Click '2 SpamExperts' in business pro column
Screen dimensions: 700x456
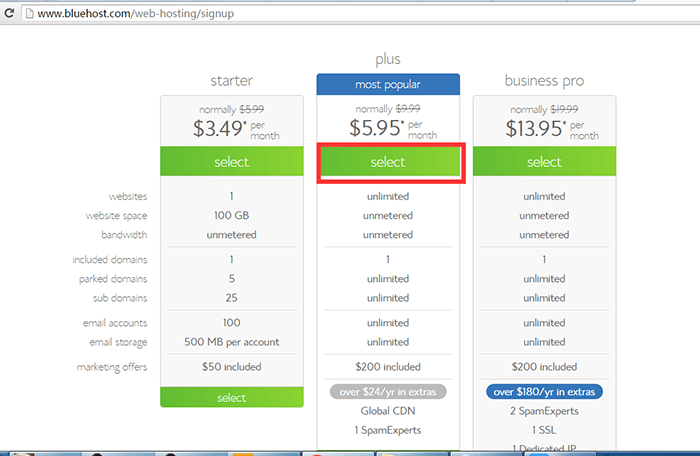tap(544, 411)
